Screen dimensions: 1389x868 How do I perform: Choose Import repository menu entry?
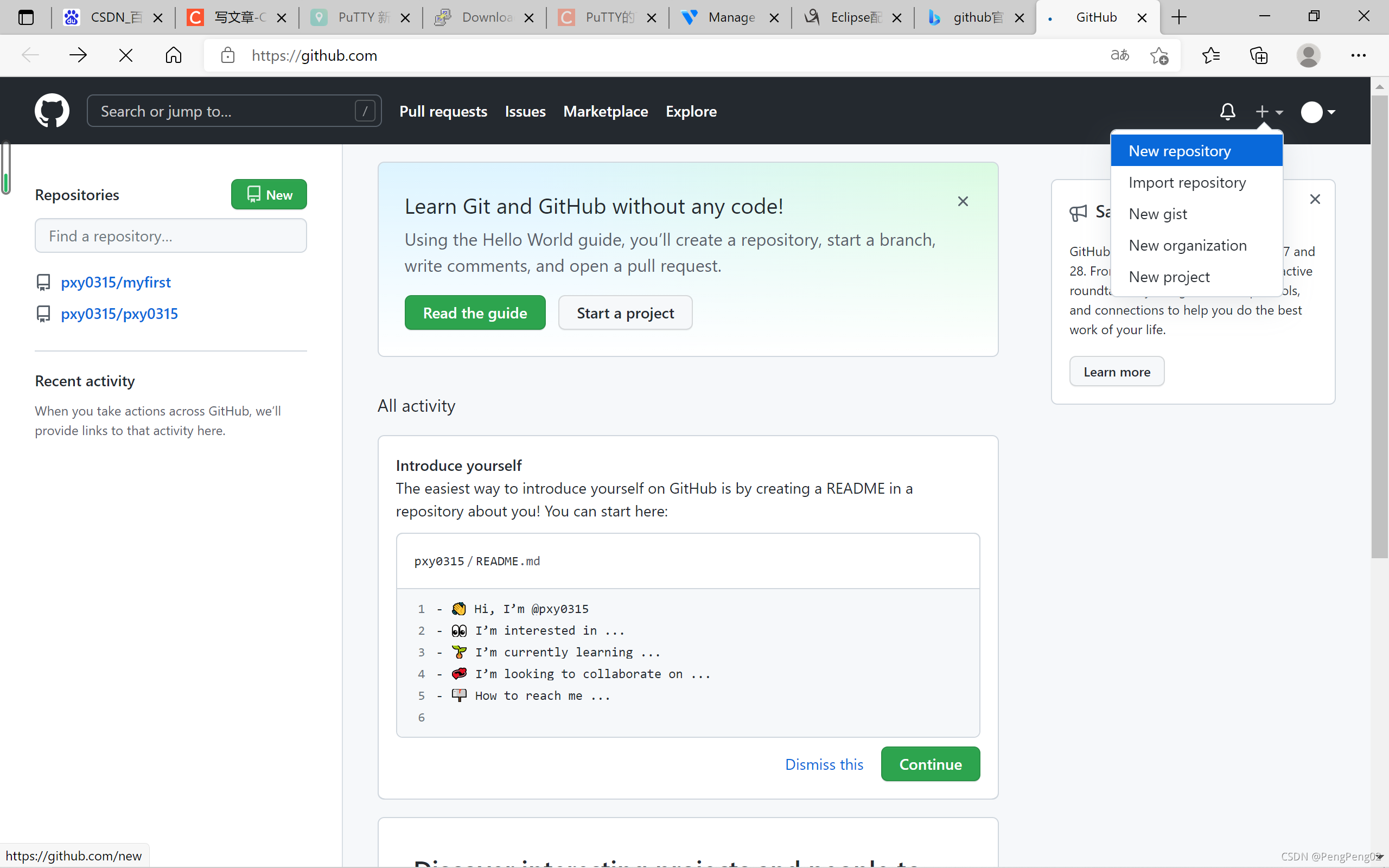pyautogui.click(x=1187, y=183)
